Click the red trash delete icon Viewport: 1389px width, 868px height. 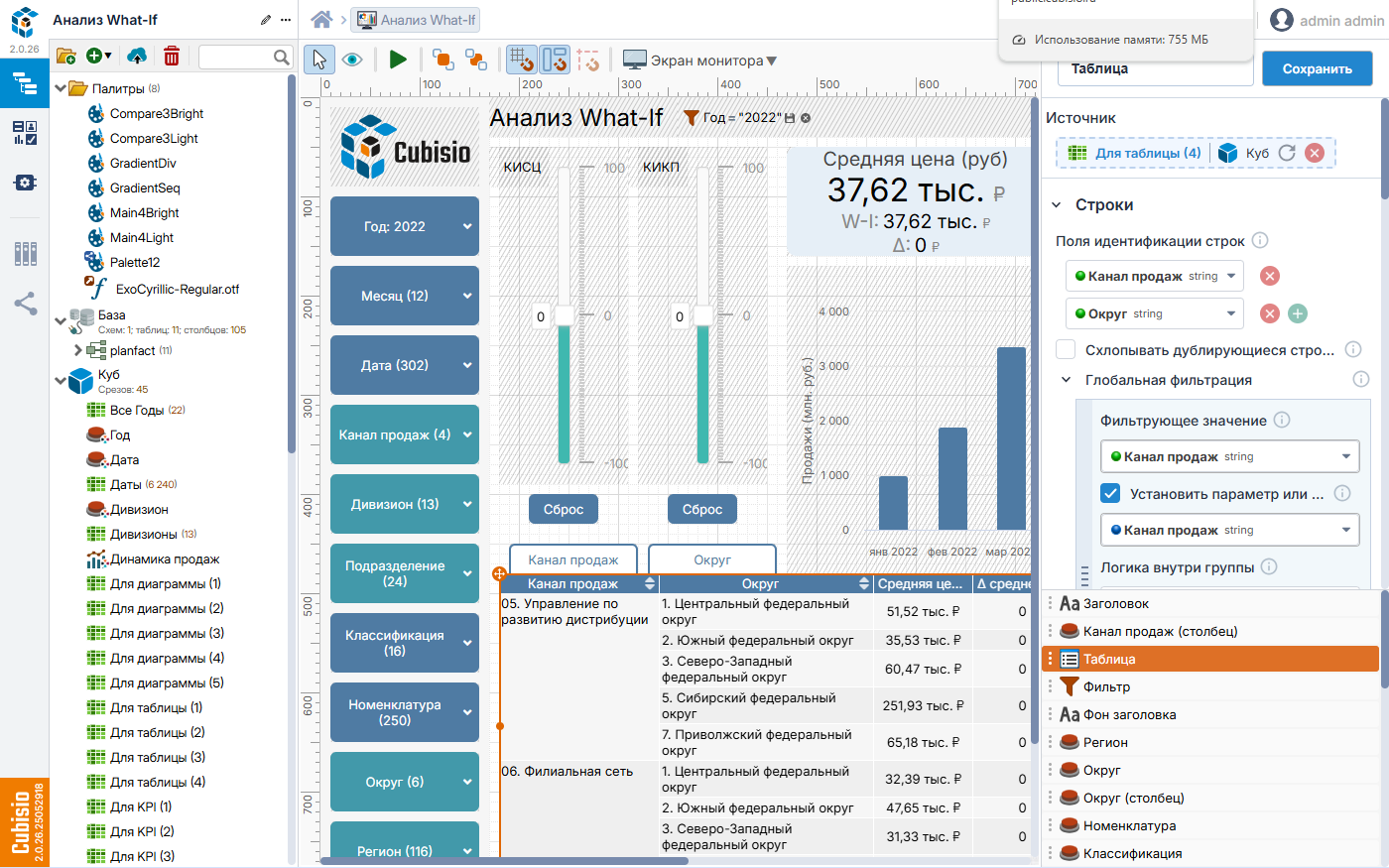coord(172,57)
